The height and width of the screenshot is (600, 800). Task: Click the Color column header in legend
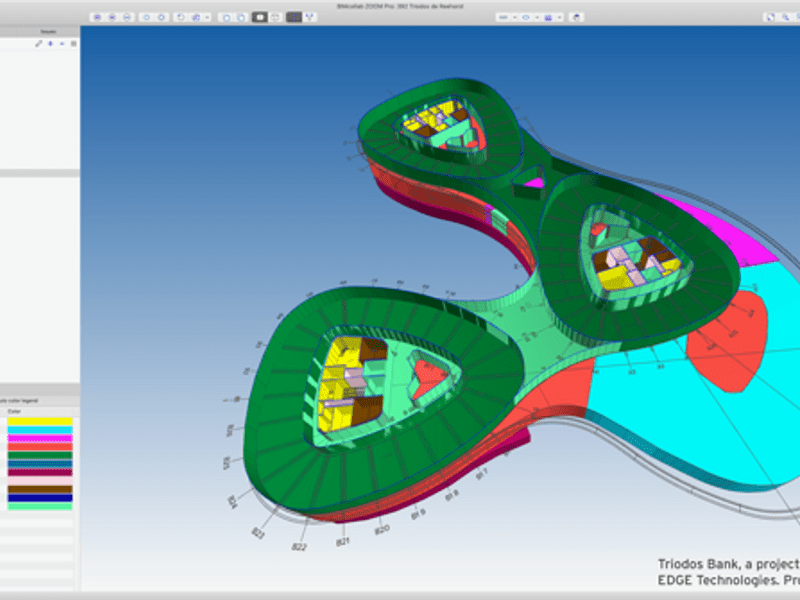click(x=14, y=411)
